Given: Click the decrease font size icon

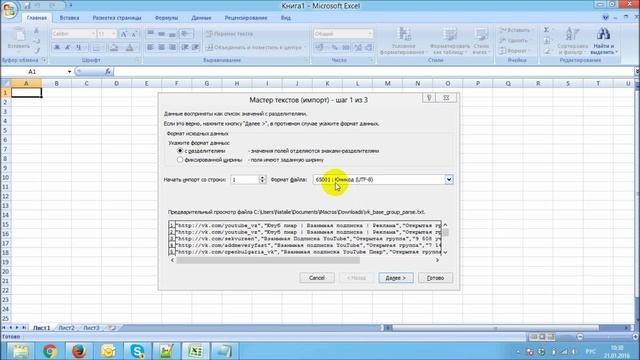Looking at the screenshot, I should (x=134, y=34).
